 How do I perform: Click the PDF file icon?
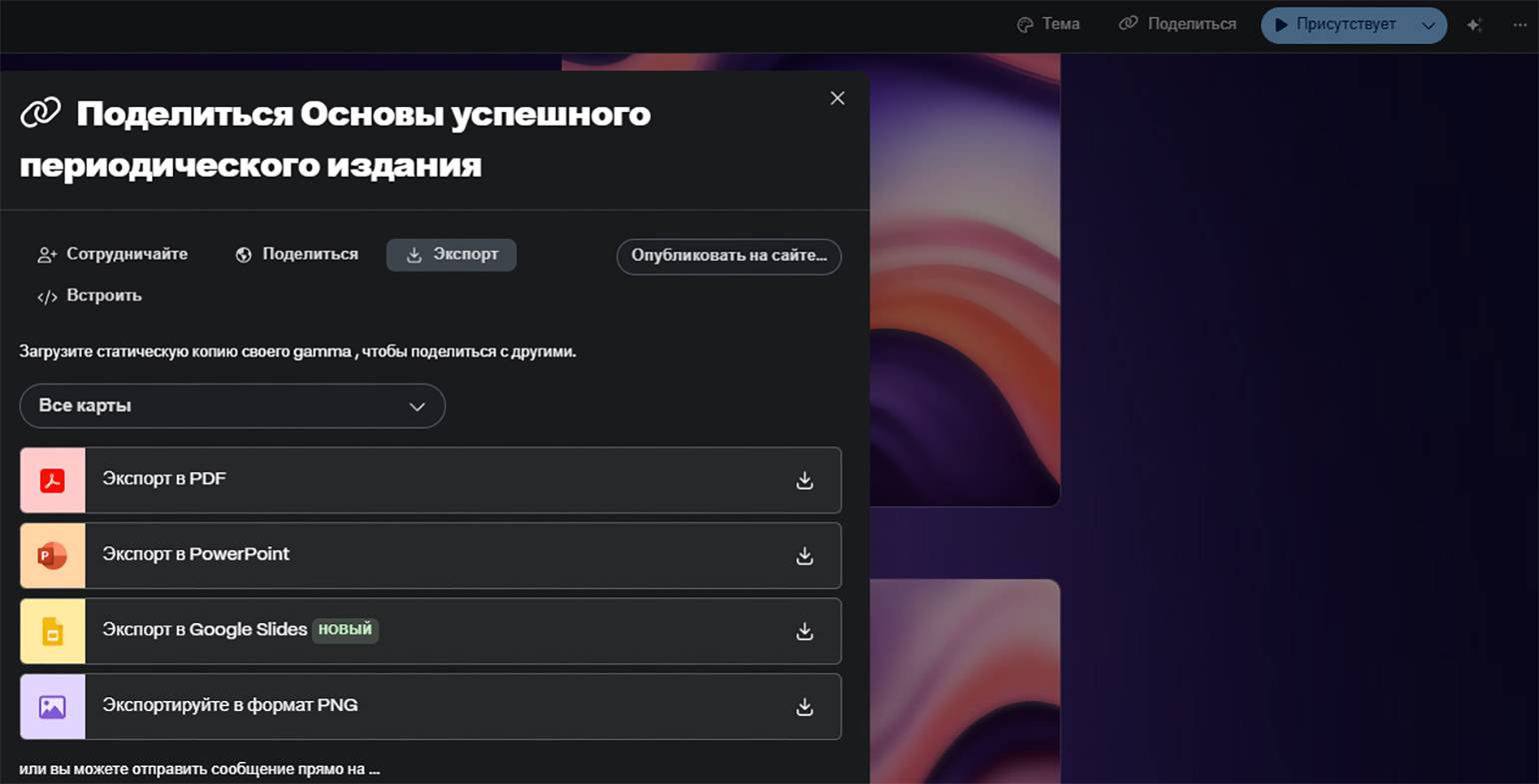pyautogui.click(x=52, y=480)
